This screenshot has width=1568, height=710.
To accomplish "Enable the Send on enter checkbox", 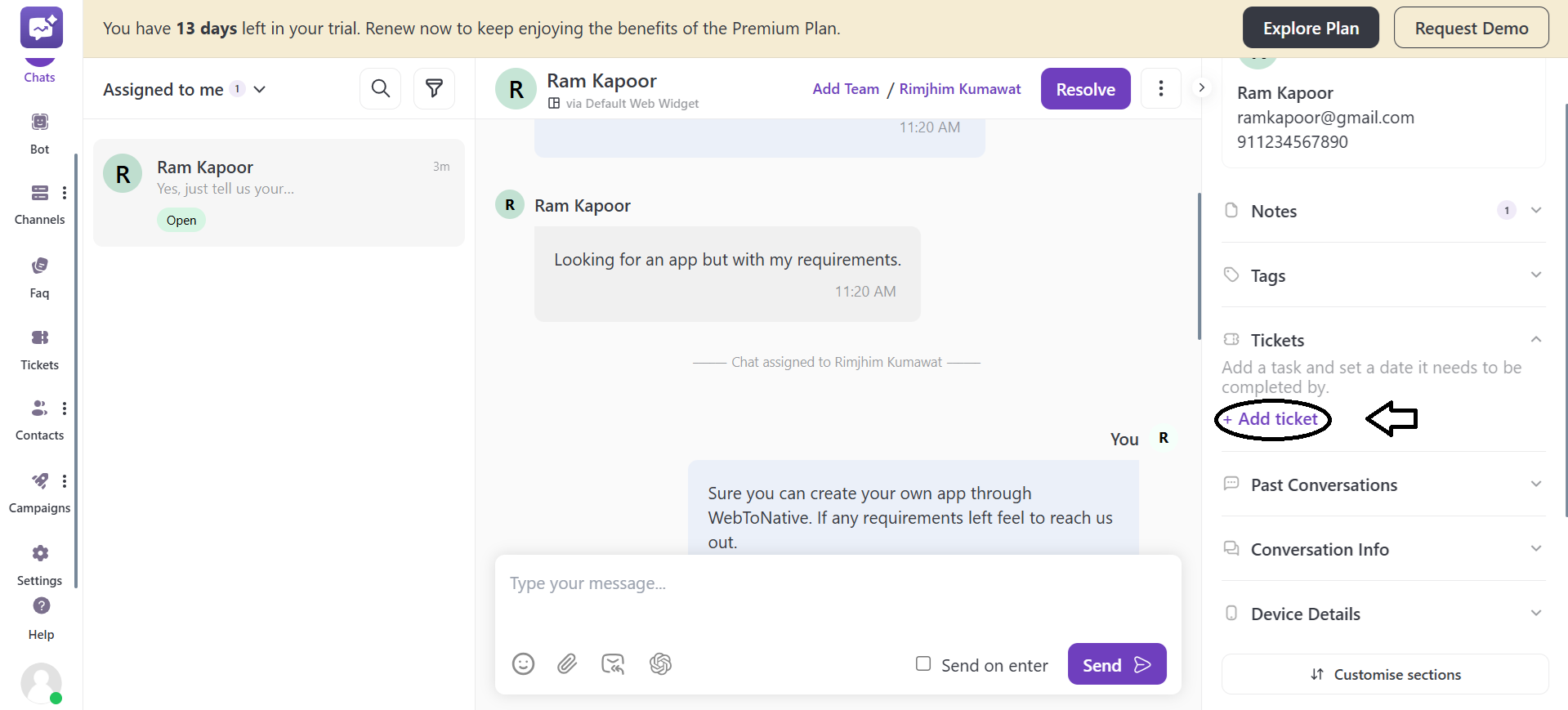I will pos(923,664).
